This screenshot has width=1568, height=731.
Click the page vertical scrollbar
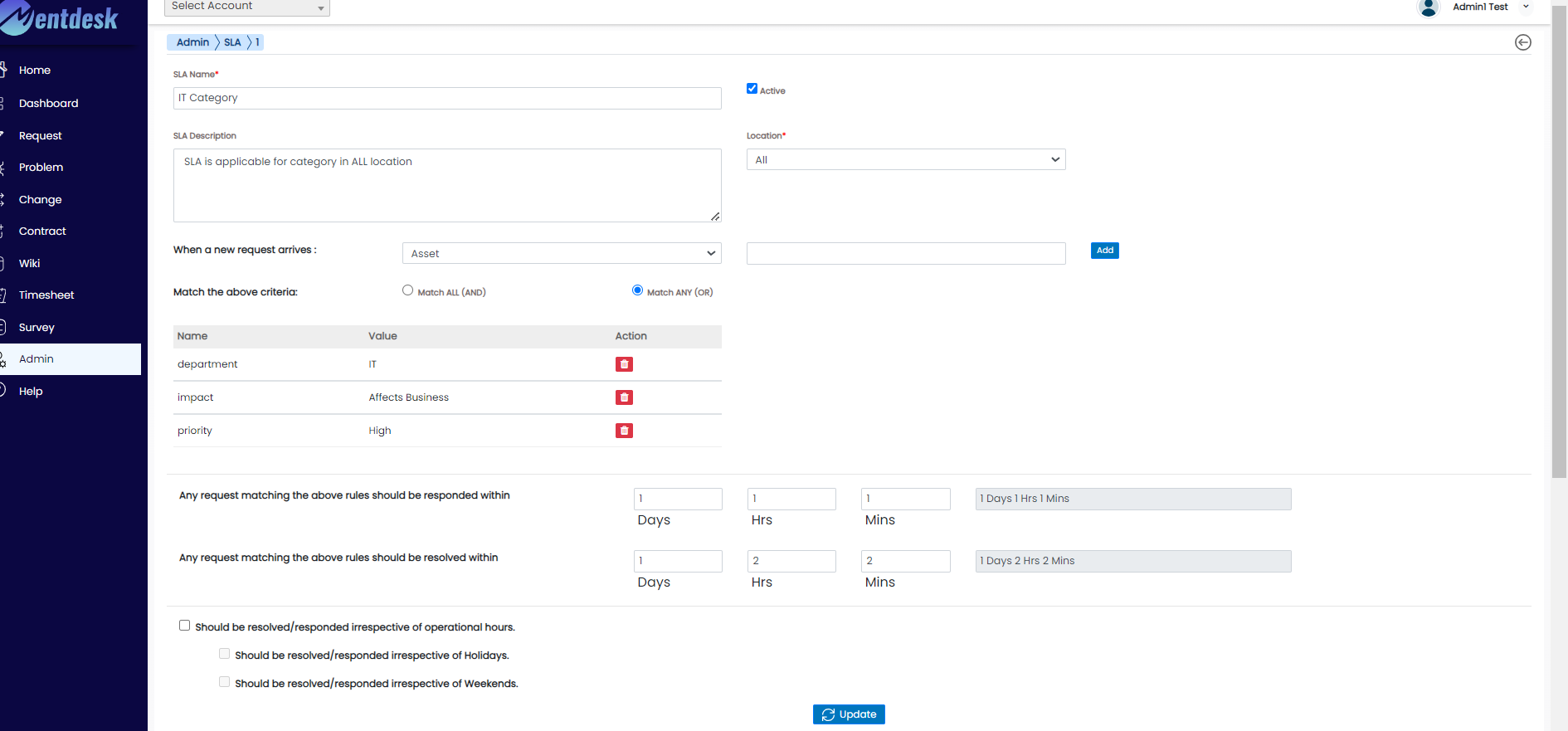[1559, 241]
